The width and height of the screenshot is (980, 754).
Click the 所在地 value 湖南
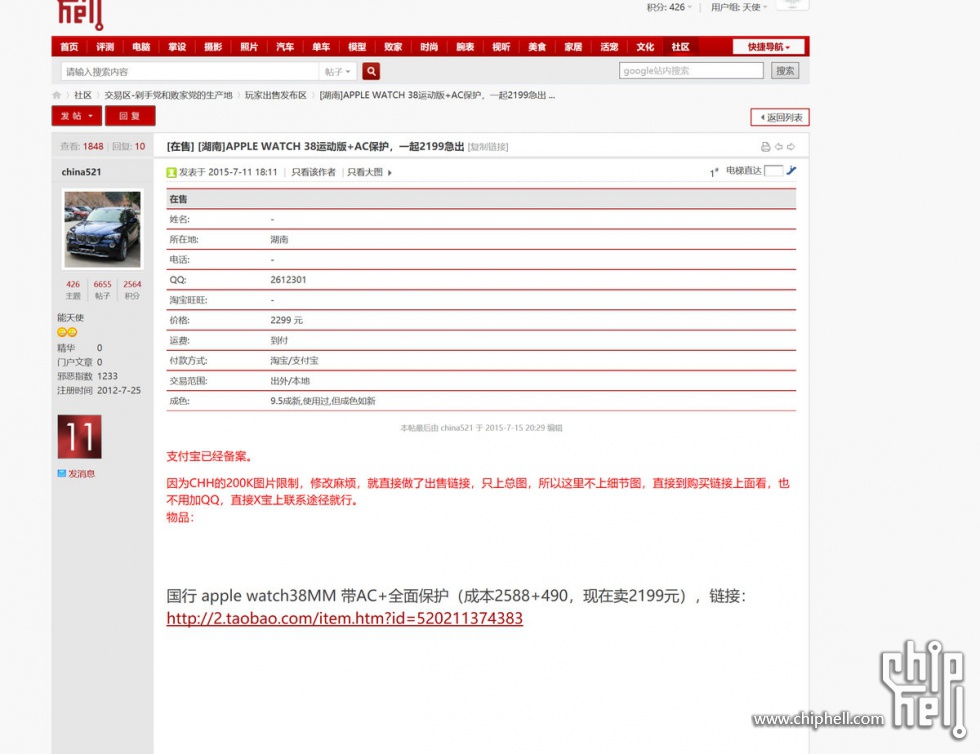[279, 239]
